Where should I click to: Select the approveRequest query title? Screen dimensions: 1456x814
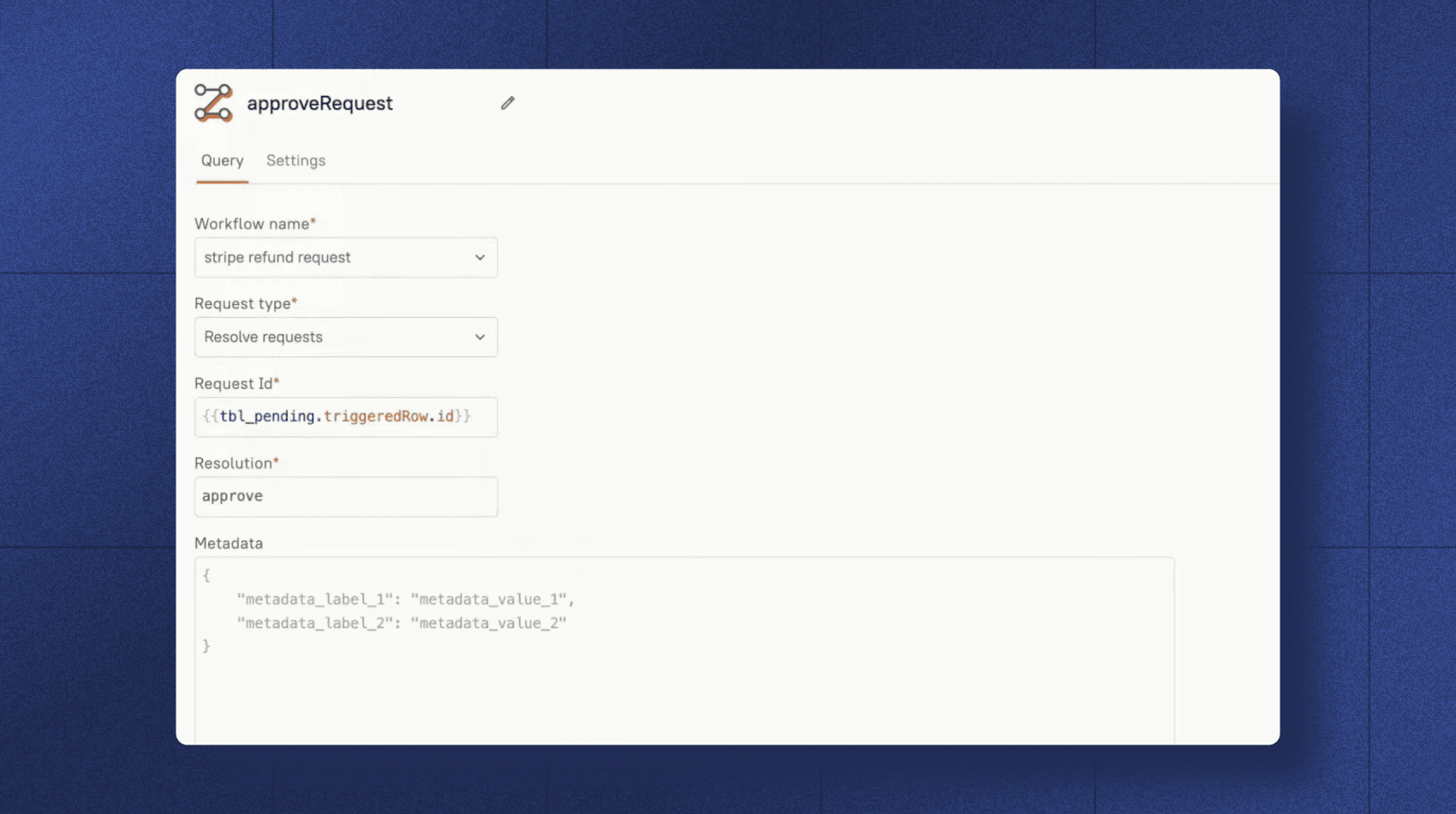pos(320,103)
